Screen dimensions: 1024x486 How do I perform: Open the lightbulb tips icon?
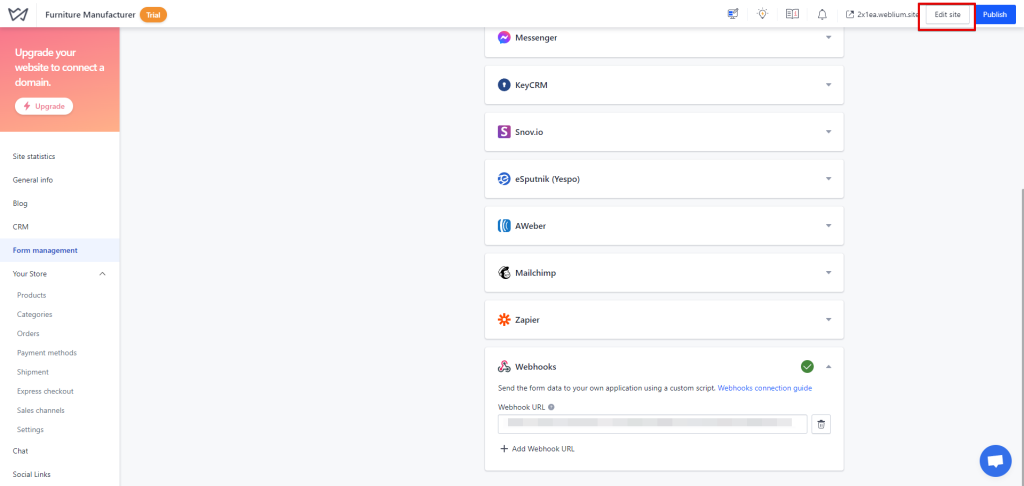click(762, 15)
